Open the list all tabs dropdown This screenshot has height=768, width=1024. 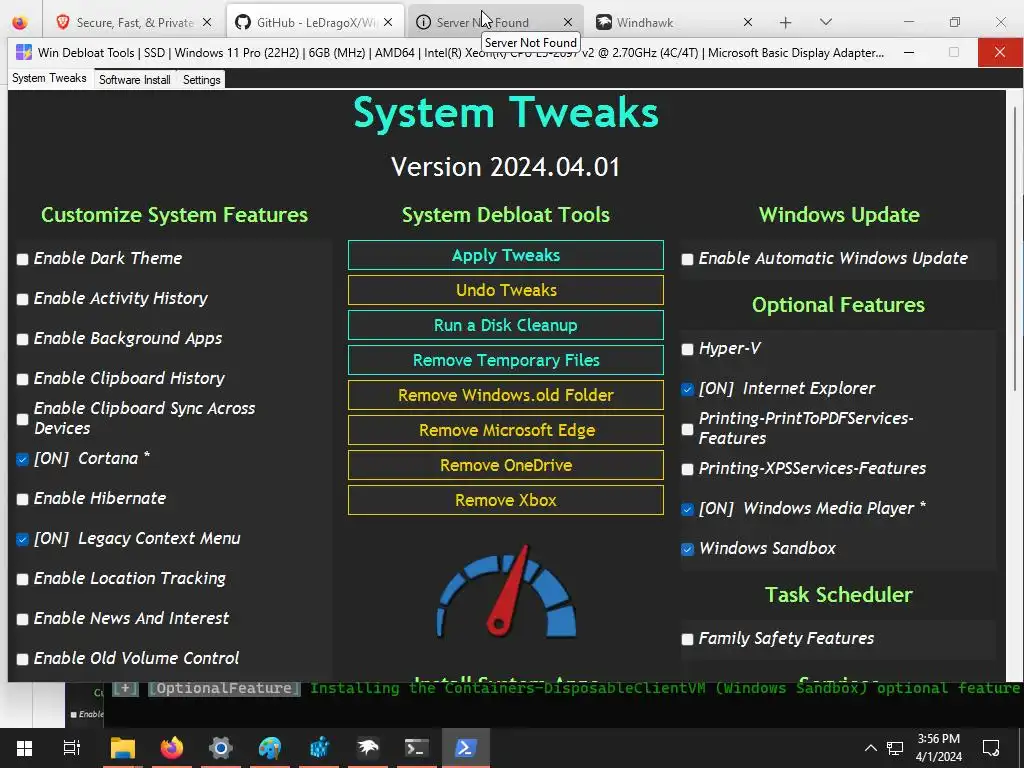[x=825, y=22]
